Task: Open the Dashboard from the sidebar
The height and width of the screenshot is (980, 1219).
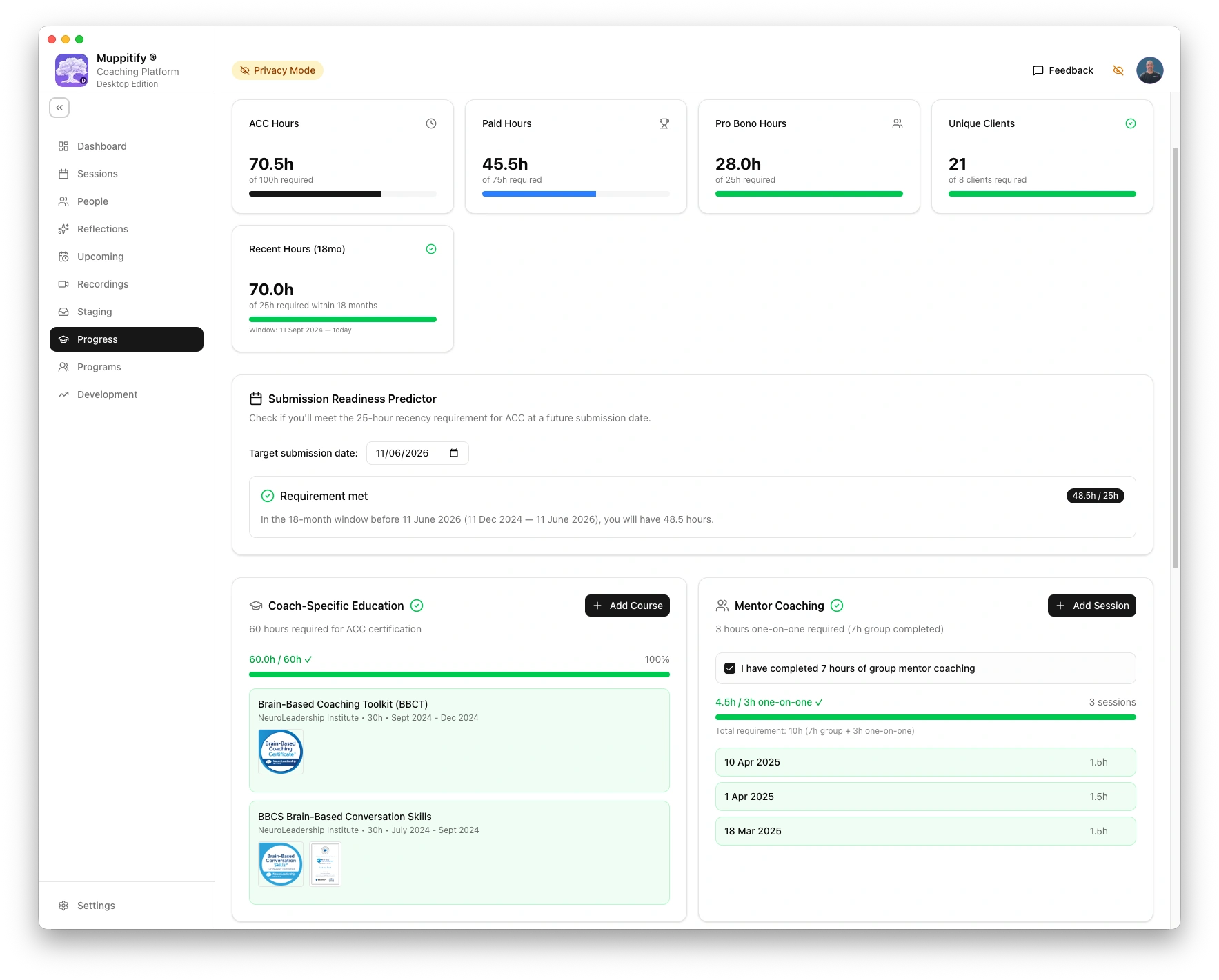Action: point(101,146)
